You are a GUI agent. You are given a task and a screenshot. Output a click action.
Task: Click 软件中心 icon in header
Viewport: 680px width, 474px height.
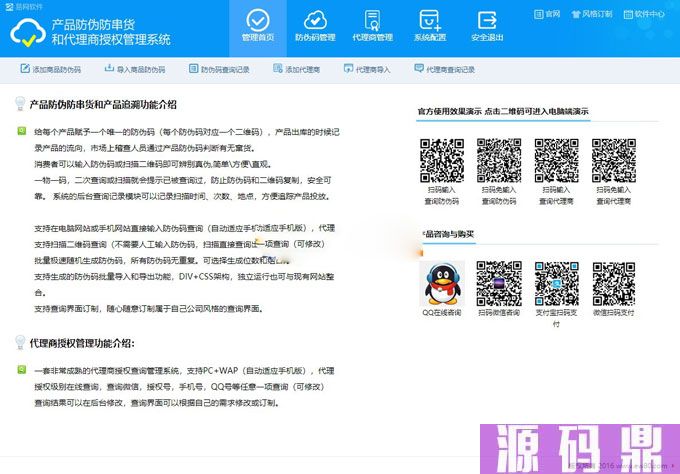628,14
